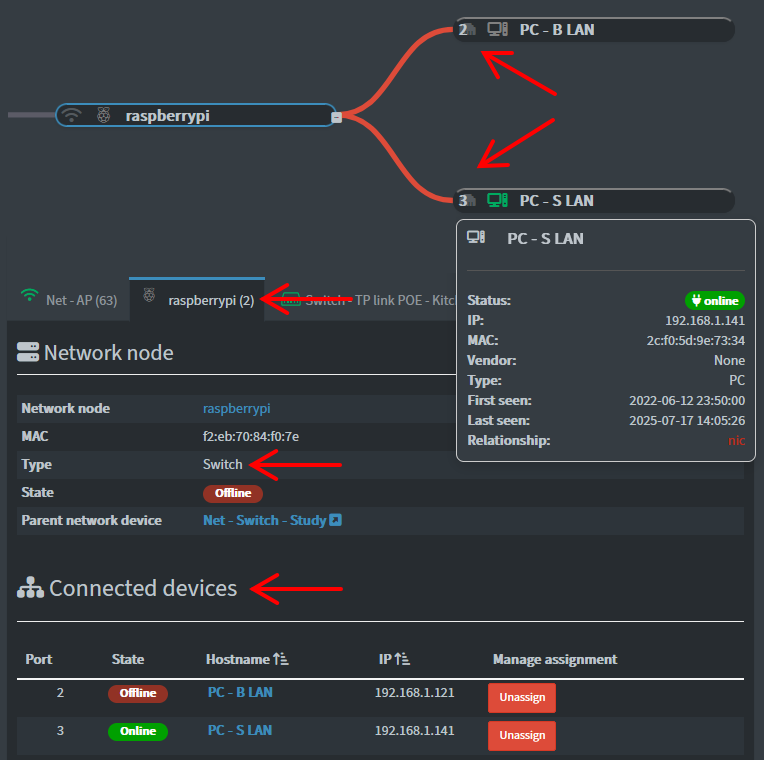
Task: Click the sitemap icon beside Connected devices
Action: 30,589
